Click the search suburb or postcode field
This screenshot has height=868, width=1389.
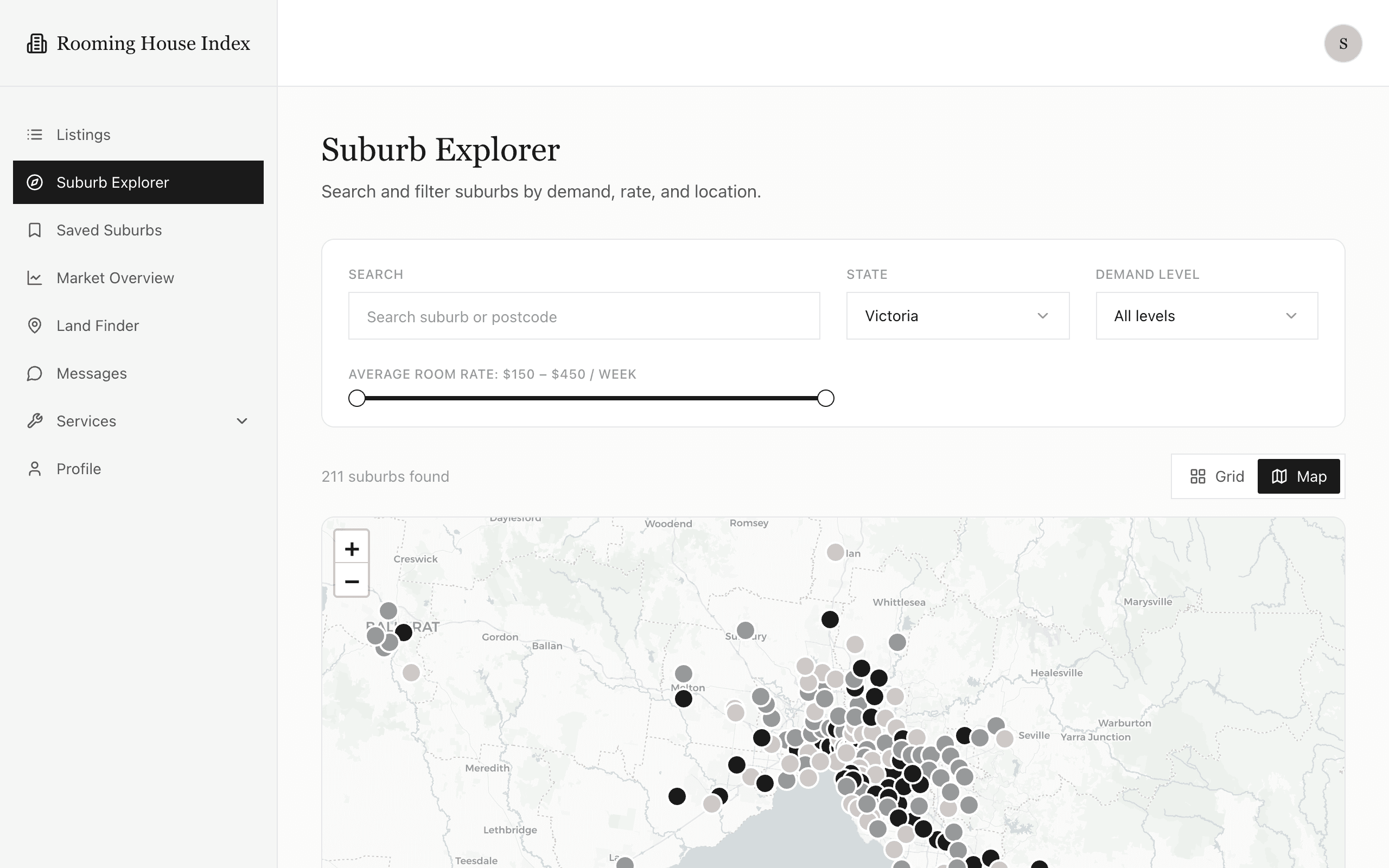(584, 316)
